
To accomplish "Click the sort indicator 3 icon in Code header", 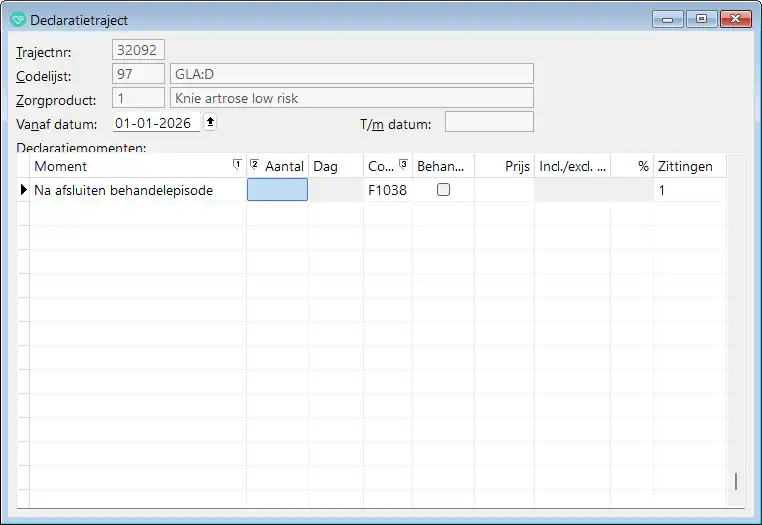I will point(403,165).
